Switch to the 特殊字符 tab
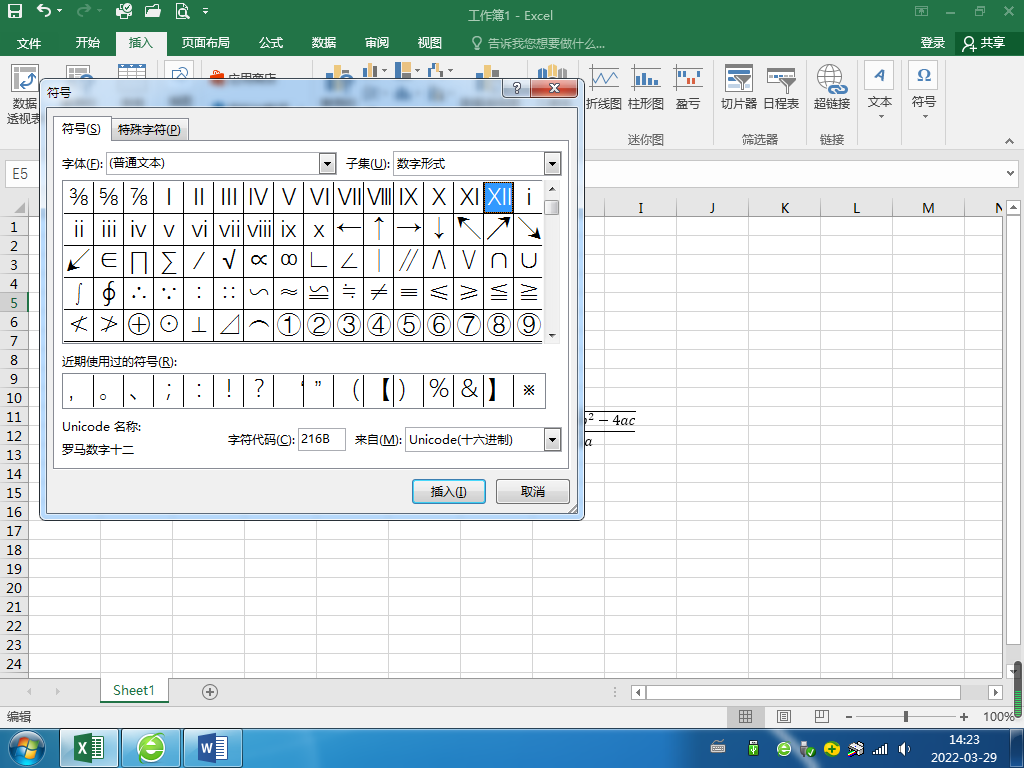Viewport: 1024px width, 768px height. pyautogui.click(x=149, y=129)
